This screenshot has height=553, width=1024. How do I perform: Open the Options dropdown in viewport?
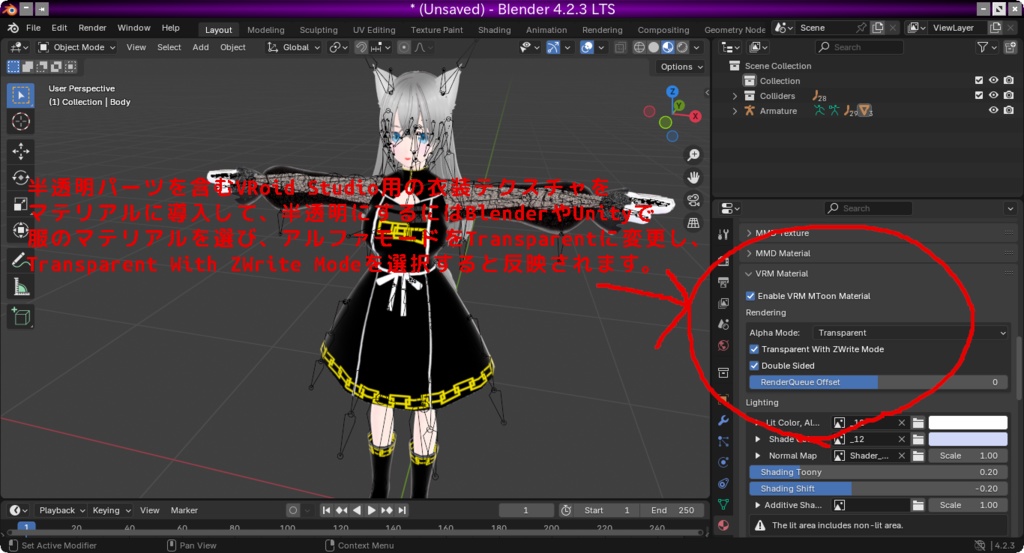click(680, 67)
